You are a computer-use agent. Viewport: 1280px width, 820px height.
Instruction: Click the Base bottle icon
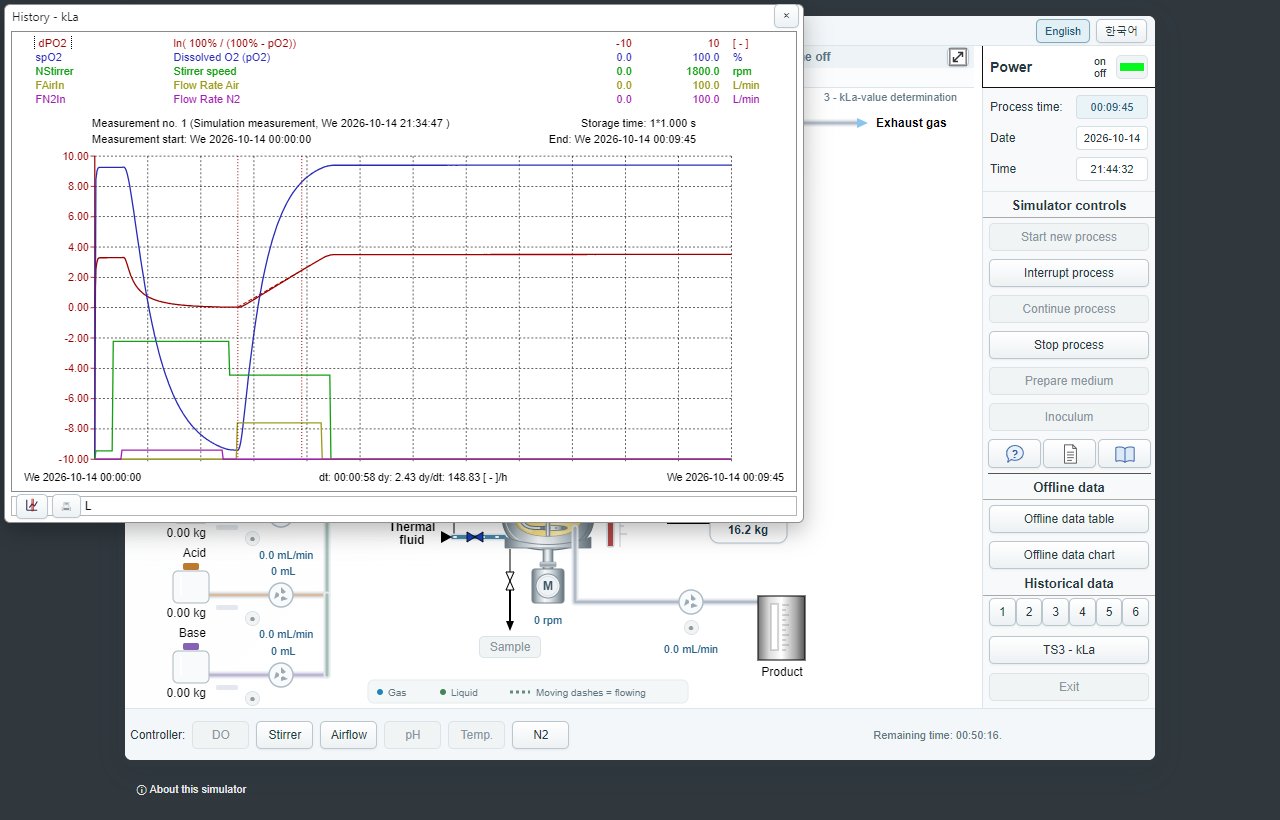191,663
